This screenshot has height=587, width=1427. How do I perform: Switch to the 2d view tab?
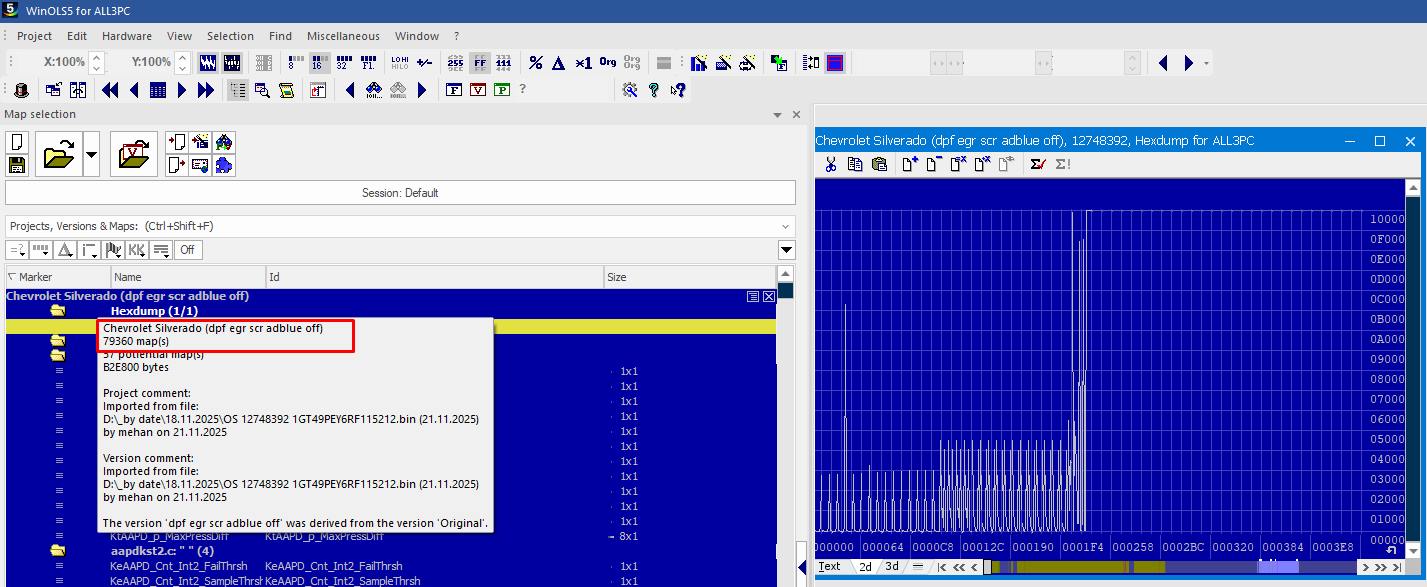(x=865, y=567)
